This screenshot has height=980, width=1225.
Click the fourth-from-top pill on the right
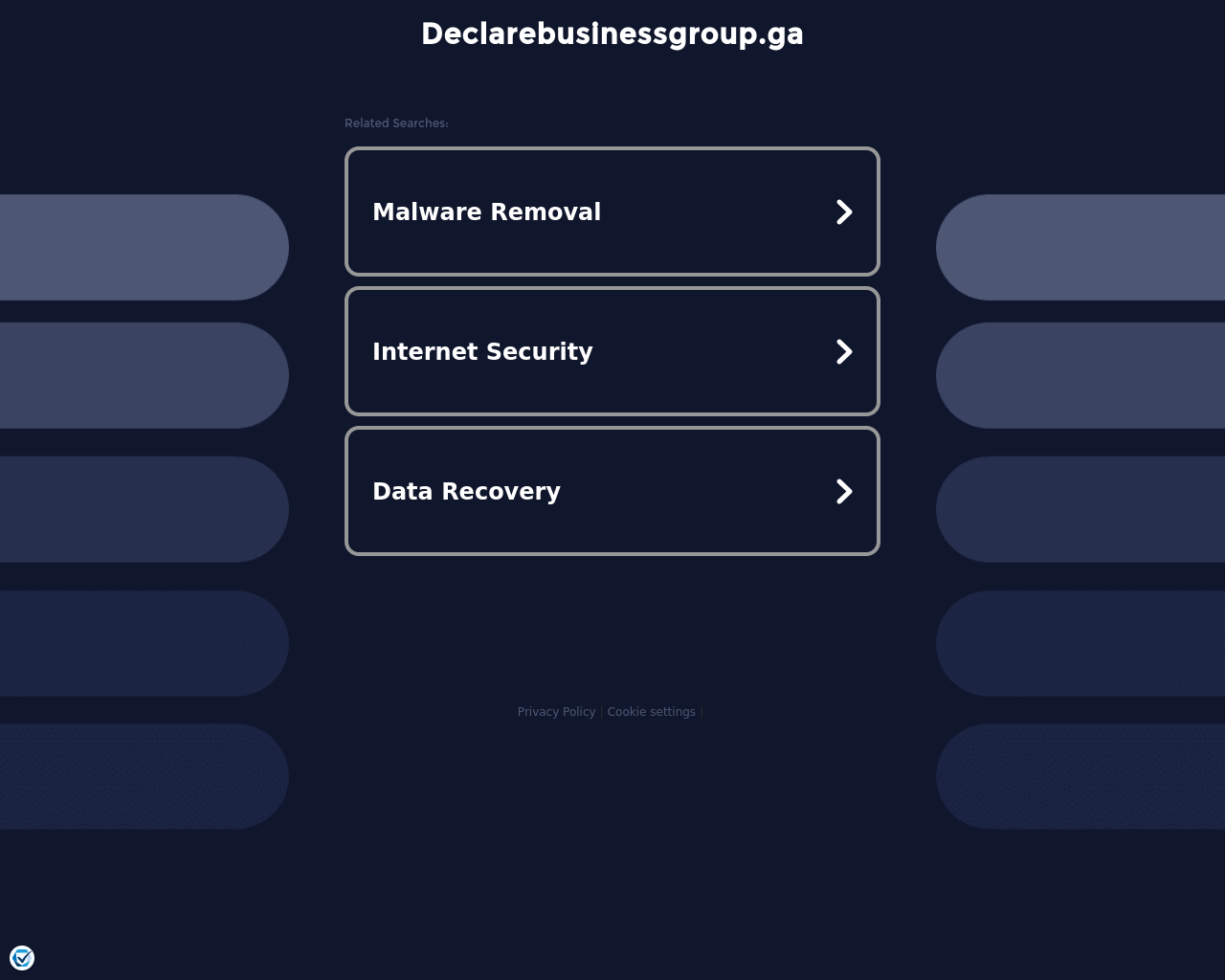[x=1081, y=643]
